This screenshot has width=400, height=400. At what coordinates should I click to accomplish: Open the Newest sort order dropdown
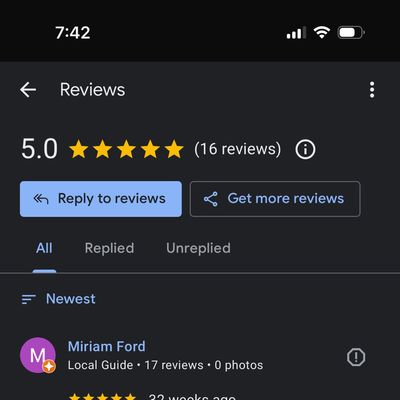[58, 299]
